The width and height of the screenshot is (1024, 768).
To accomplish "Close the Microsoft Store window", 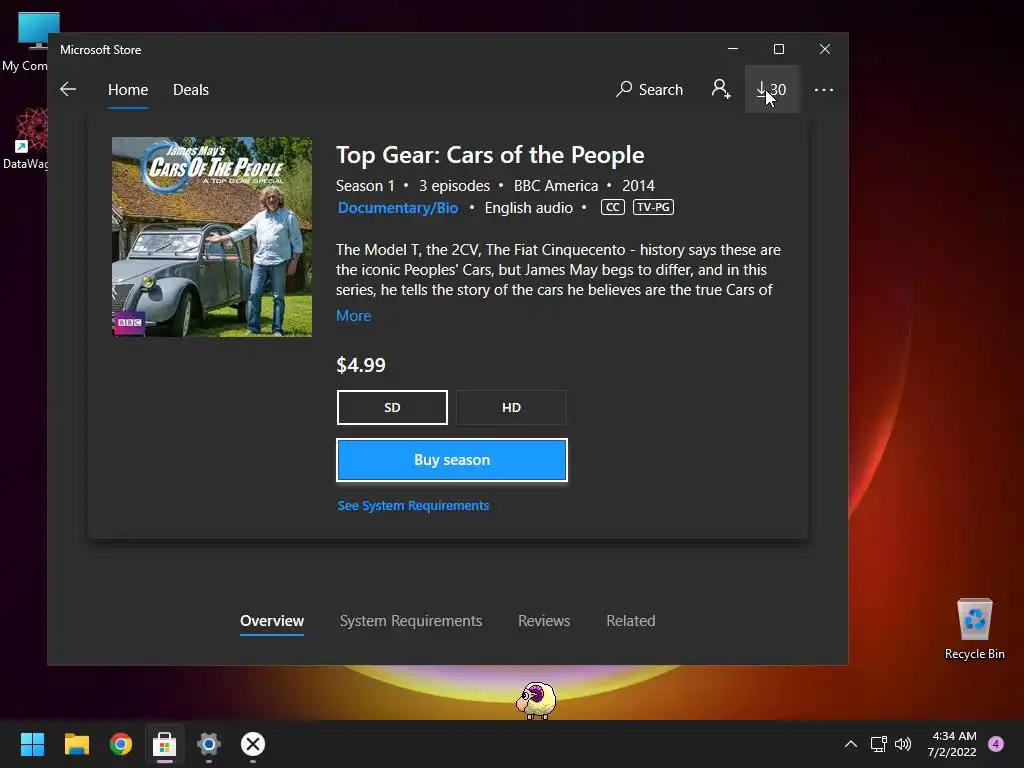I will (825, 49).
